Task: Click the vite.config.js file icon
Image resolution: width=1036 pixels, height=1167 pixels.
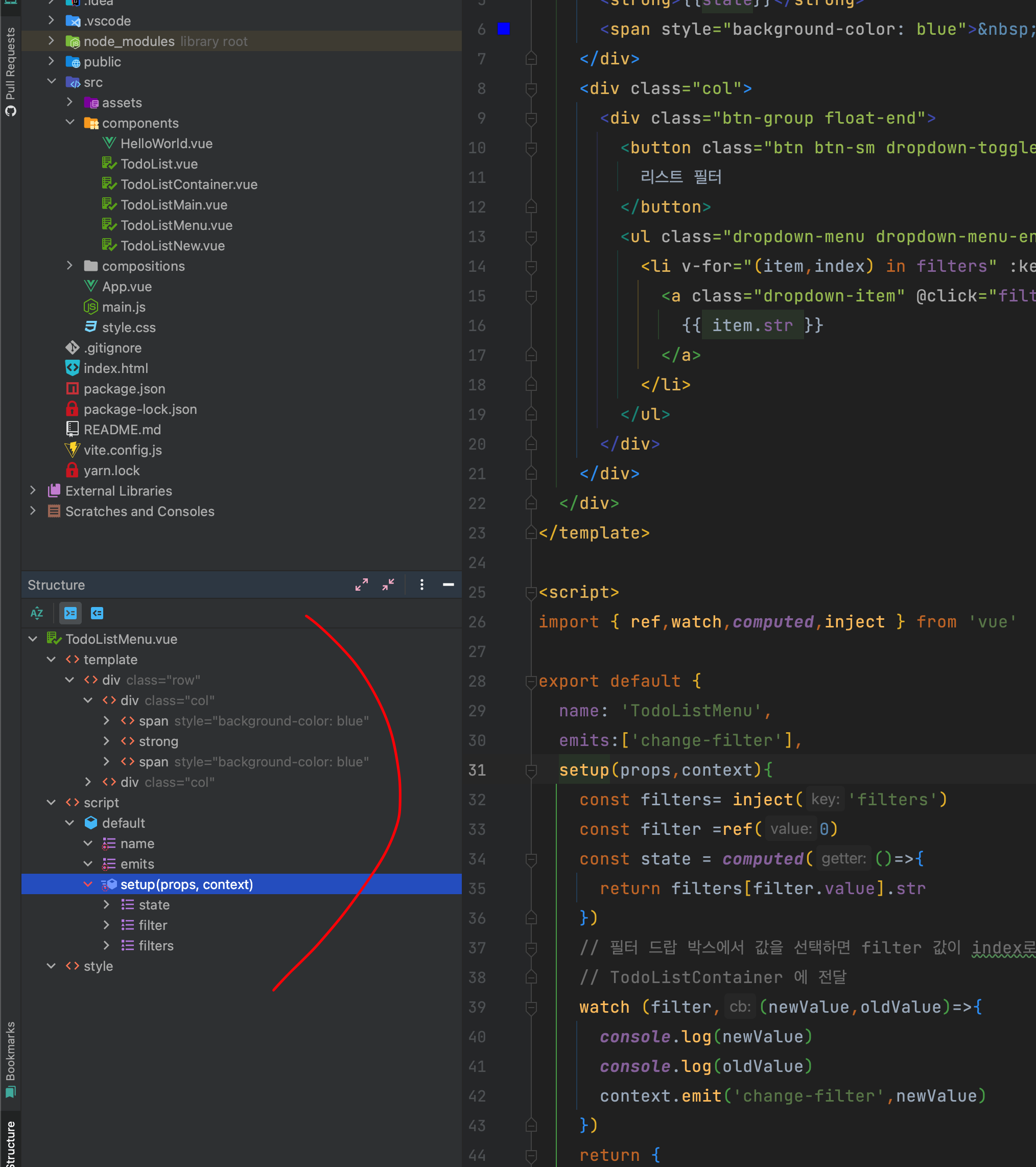Action: tap(72, 450)
